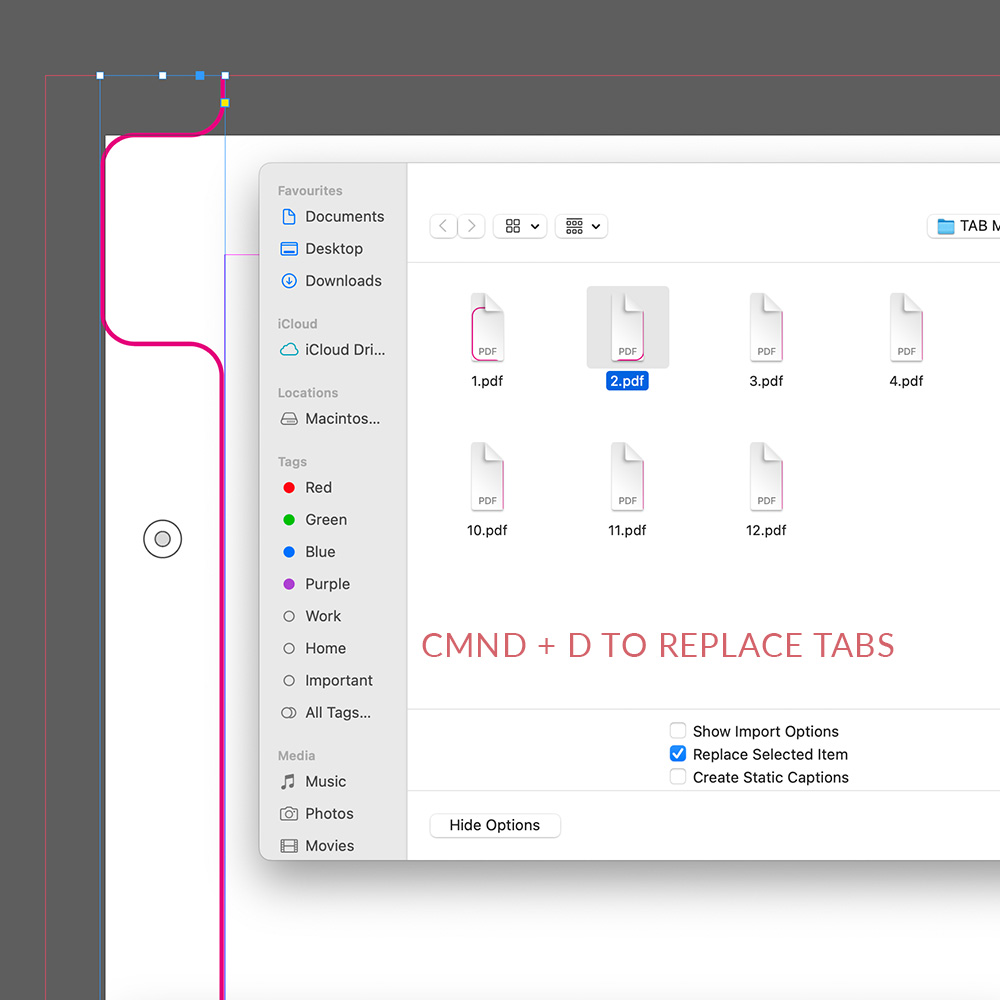Click the frame's top-center selection handle

(163, 75)
